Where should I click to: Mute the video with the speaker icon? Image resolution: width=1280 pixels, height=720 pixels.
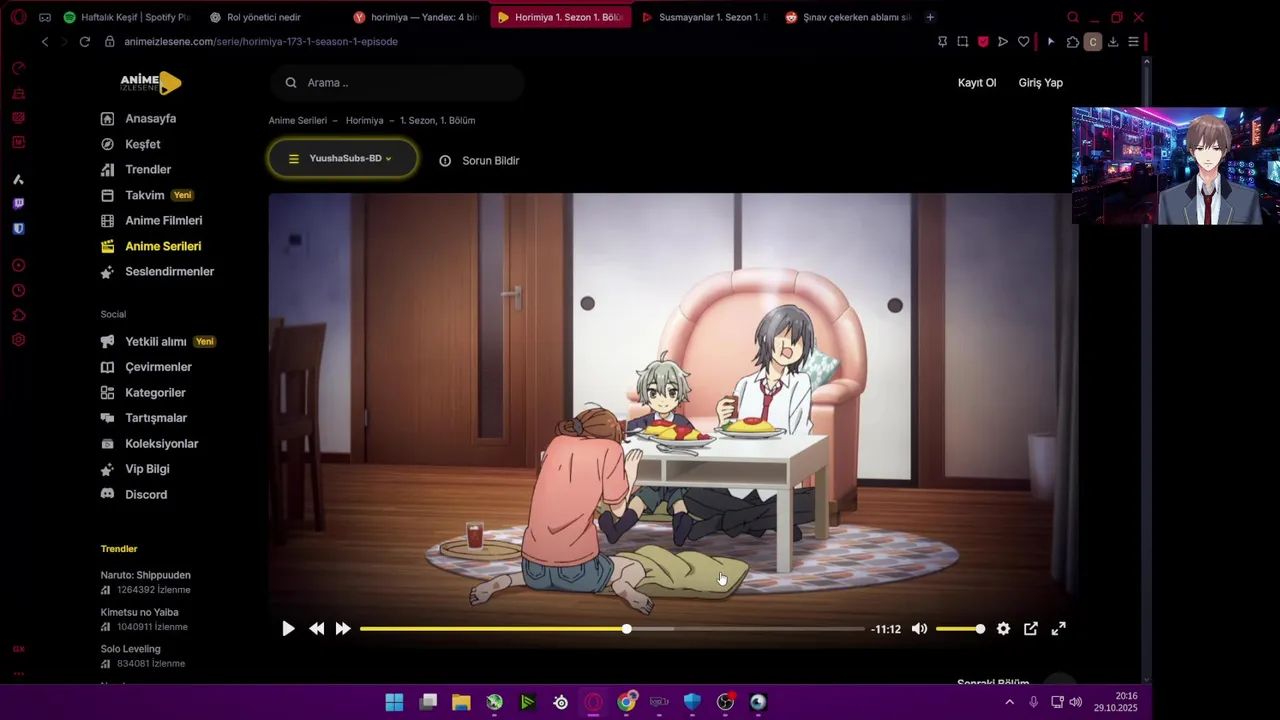pos(919,629)
